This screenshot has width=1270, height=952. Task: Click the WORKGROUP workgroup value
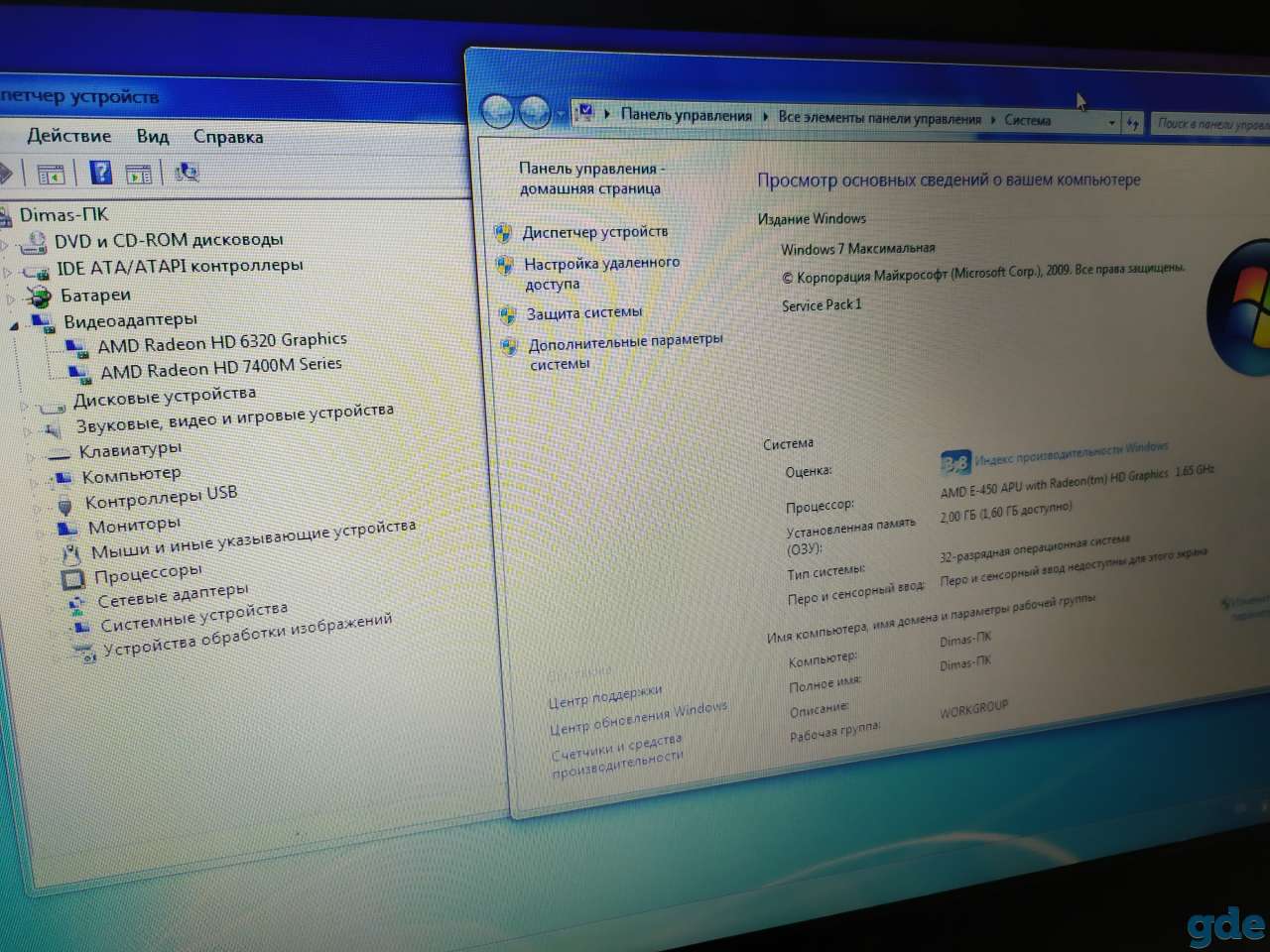(973, 710)
